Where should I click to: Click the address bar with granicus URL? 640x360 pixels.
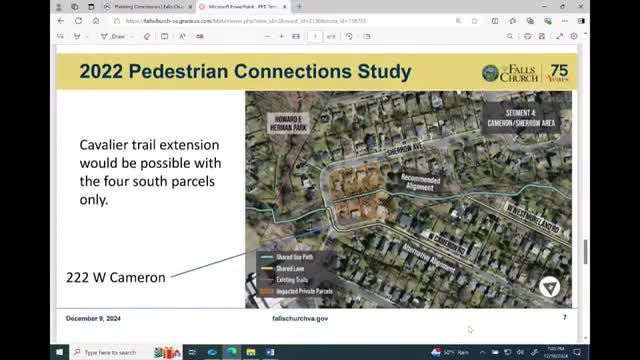282,21
